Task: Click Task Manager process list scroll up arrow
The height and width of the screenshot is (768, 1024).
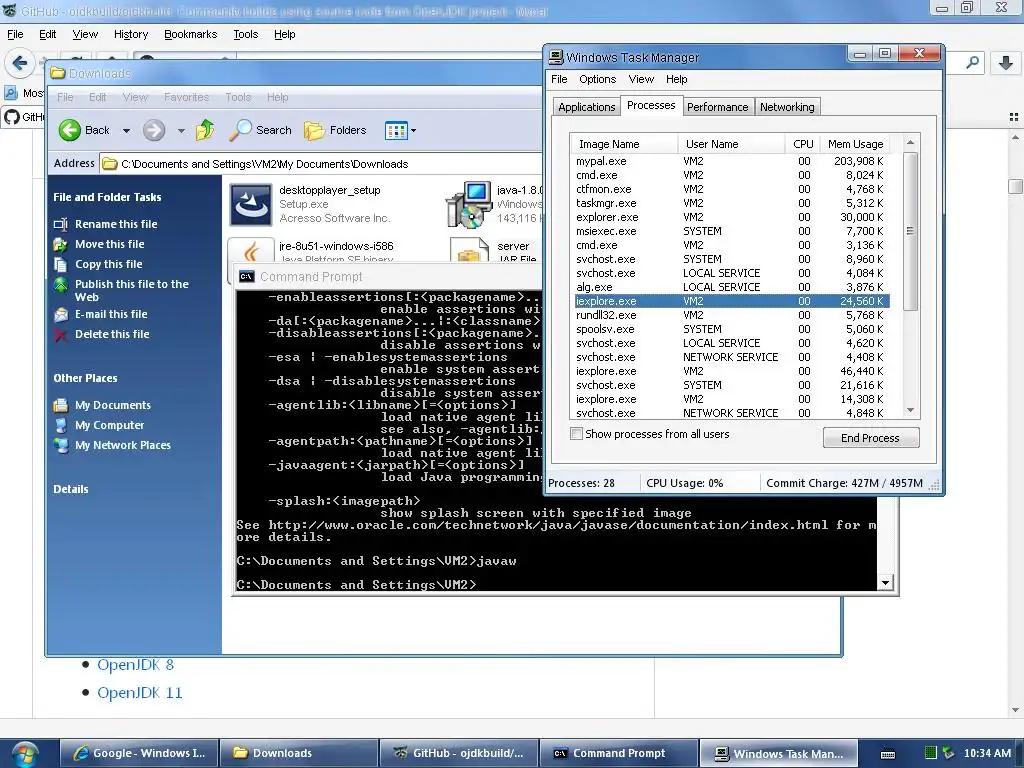Action: [x=910, y=142]
